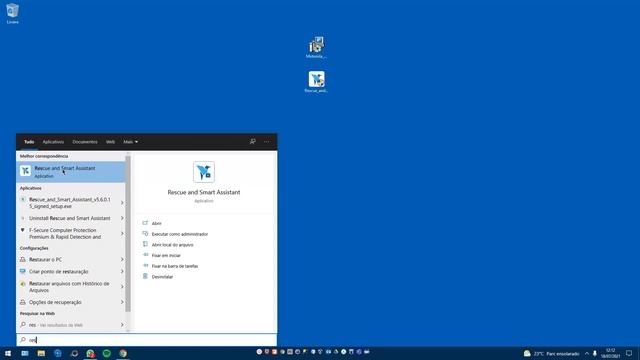Expand the Criar ponto de restauração arrow

tap(122, 271)
